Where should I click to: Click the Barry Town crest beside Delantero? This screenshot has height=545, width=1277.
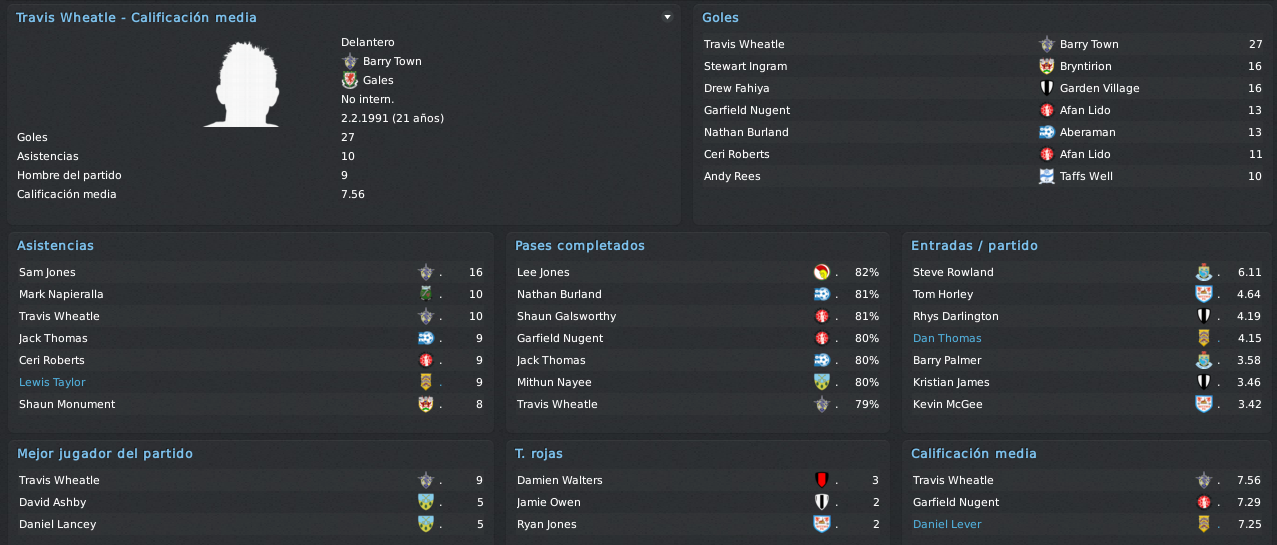point(349,61)
